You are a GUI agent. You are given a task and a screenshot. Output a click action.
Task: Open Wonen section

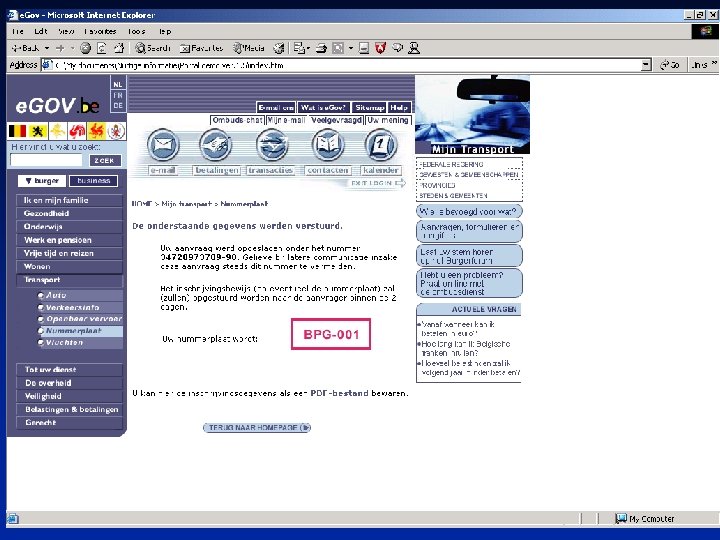[69, 267]
